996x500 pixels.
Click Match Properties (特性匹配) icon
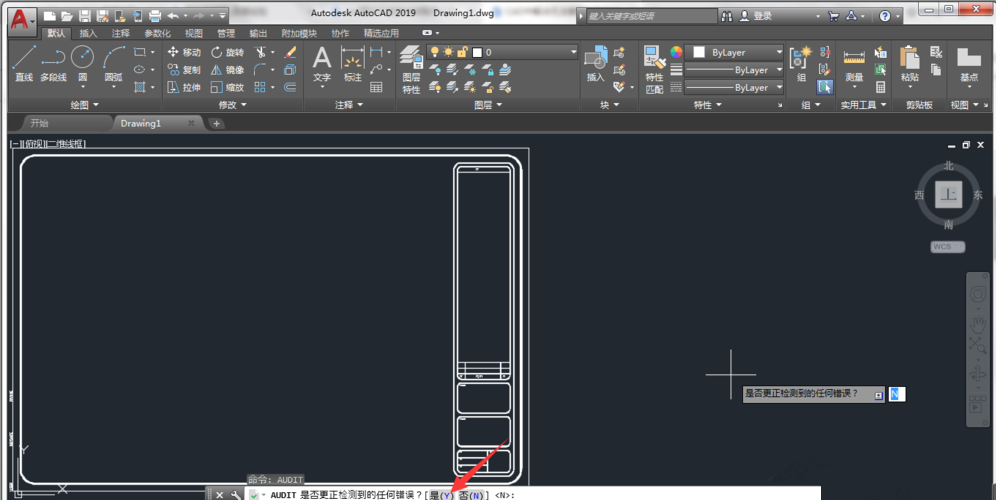point(654,70)
